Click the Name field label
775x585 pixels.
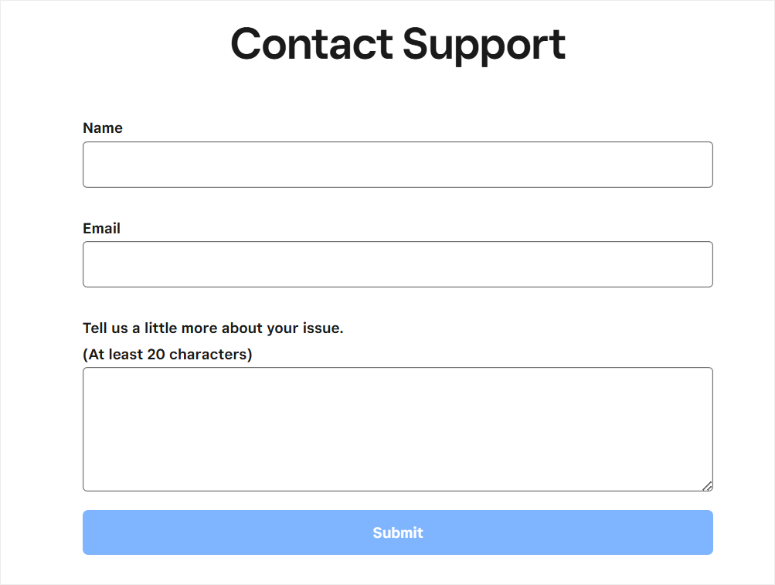[x=102, y=128]
